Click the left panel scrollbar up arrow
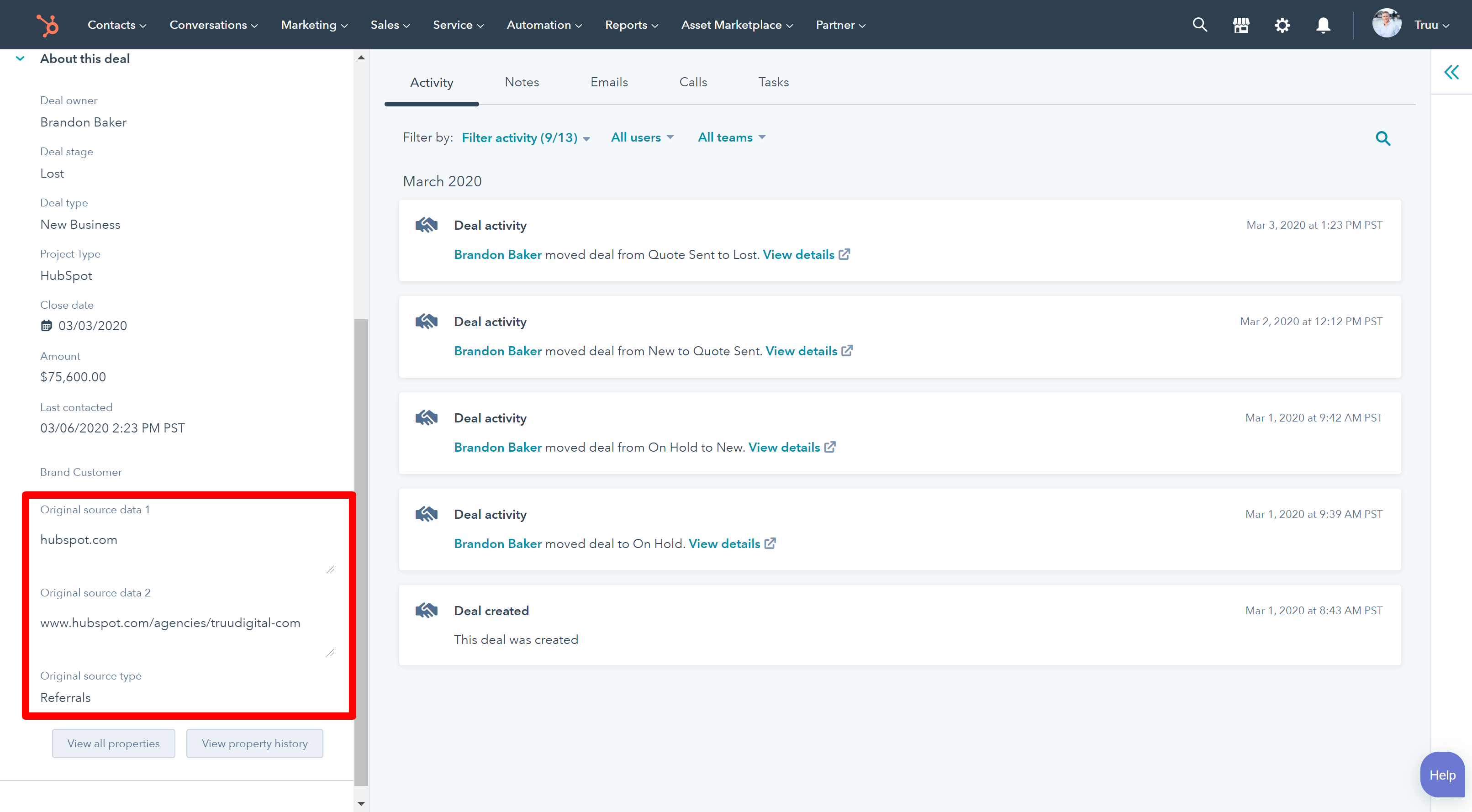1472x812 pixels. coord(361,57)
